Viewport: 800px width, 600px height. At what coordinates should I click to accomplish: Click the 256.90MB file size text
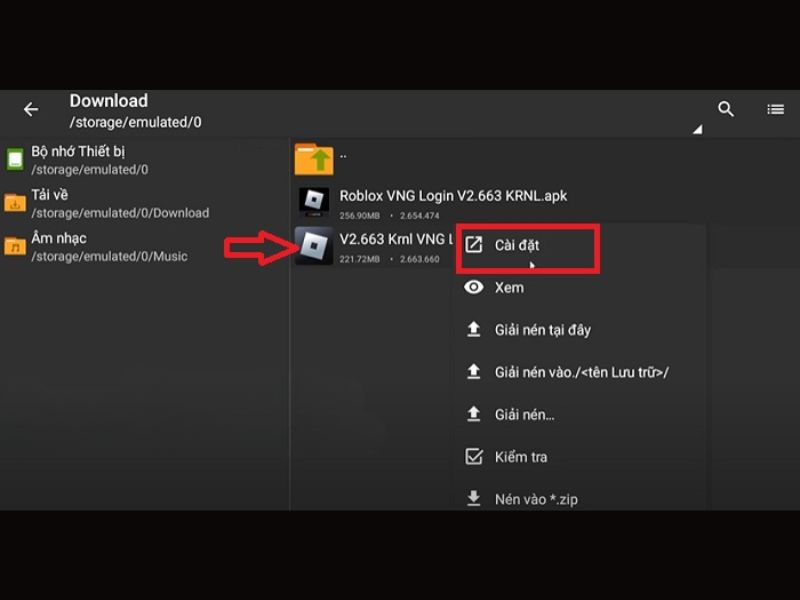click(360, 216)
